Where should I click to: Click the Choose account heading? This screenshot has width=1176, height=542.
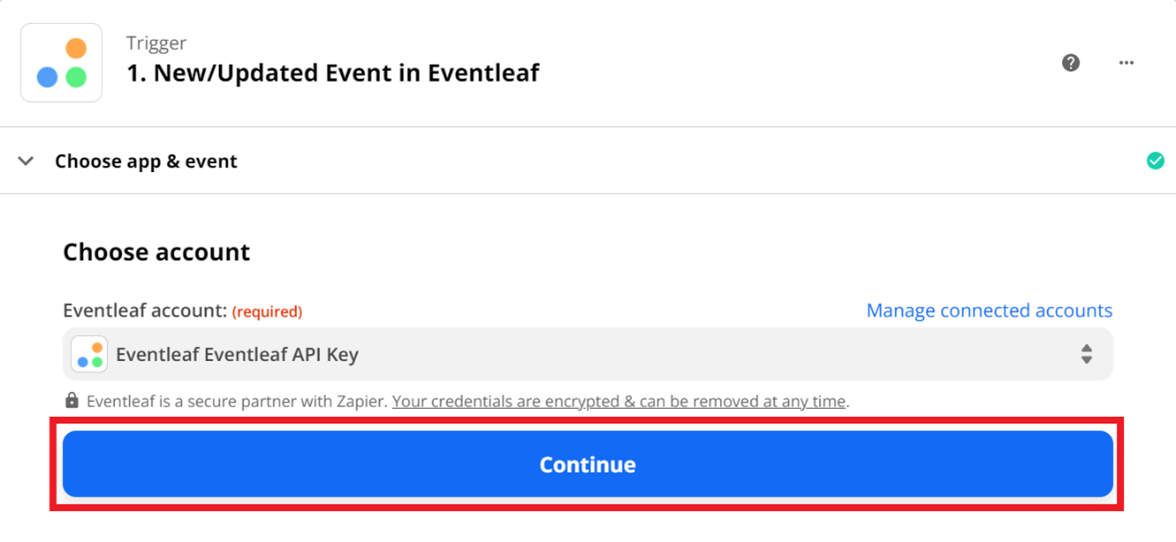pyautogui.click(x=156, y=252)
